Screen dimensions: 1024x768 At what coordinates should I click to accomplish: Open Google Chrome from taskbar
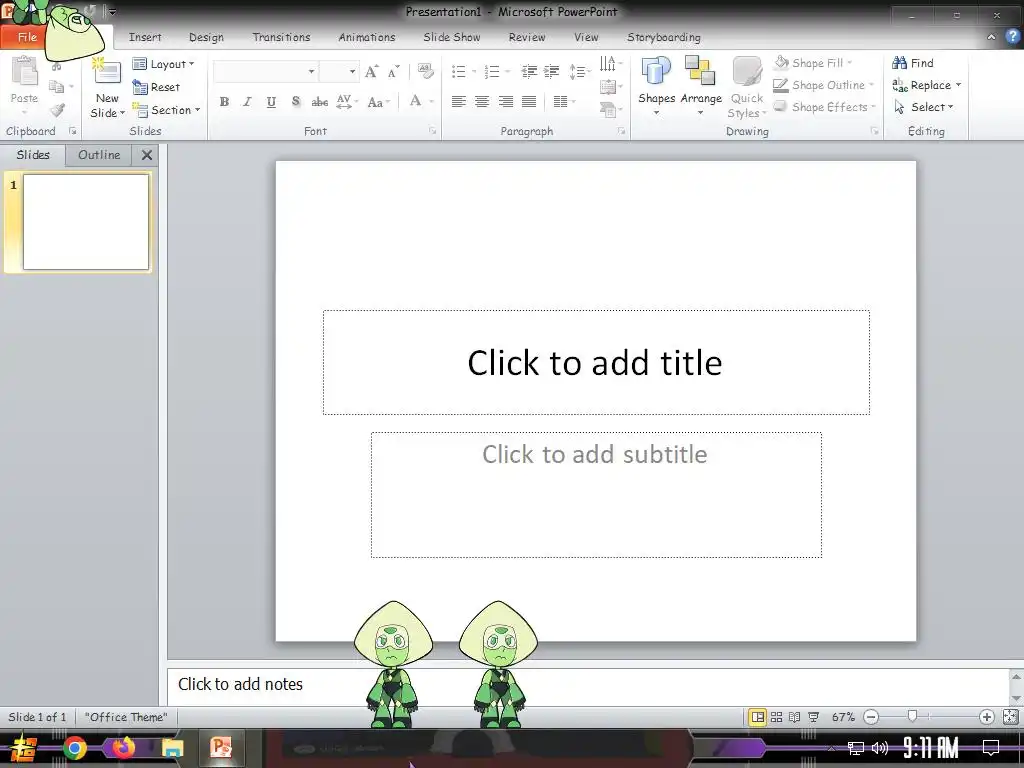[x=74, y=748]
